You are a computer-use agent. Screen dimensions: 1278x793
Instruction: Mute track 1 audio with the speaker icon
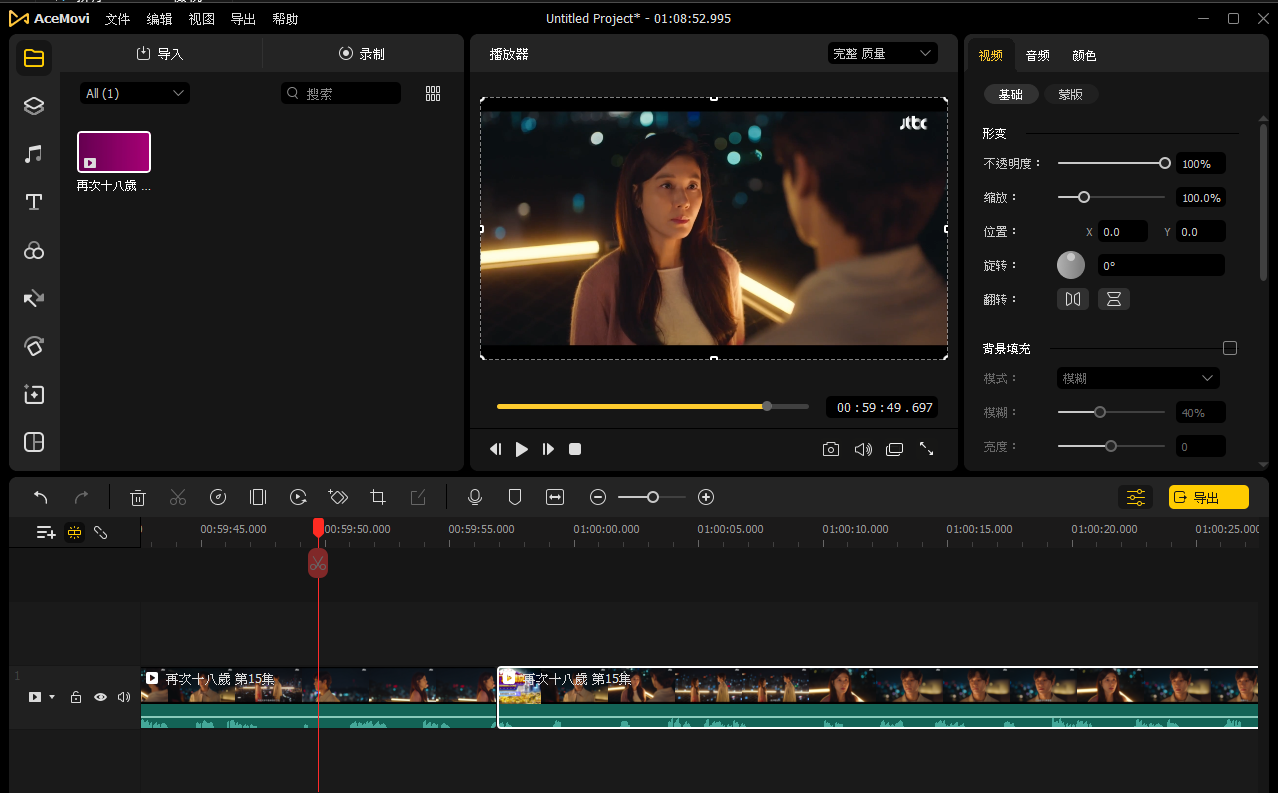(x=124, y=697)
